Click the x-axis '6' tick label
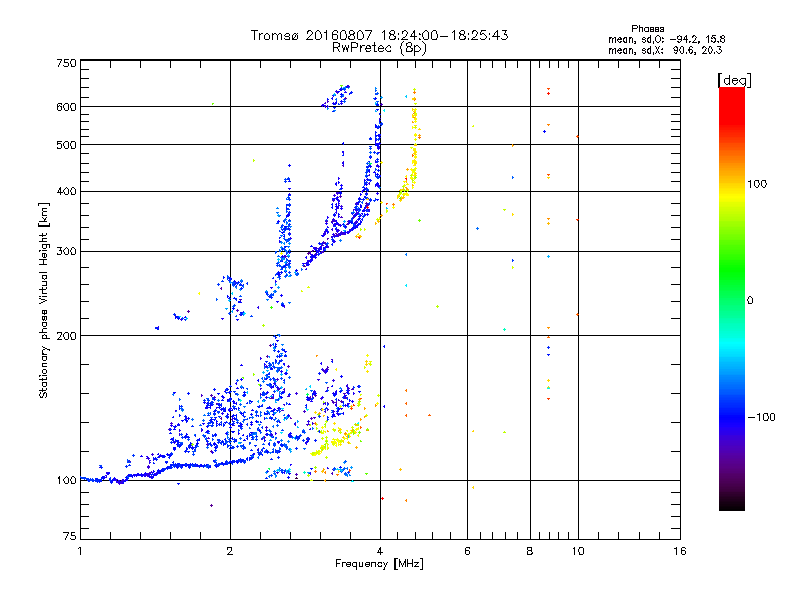Image resolution: width=800 pixels, height=600 pixels. click(x=467, y=551)
